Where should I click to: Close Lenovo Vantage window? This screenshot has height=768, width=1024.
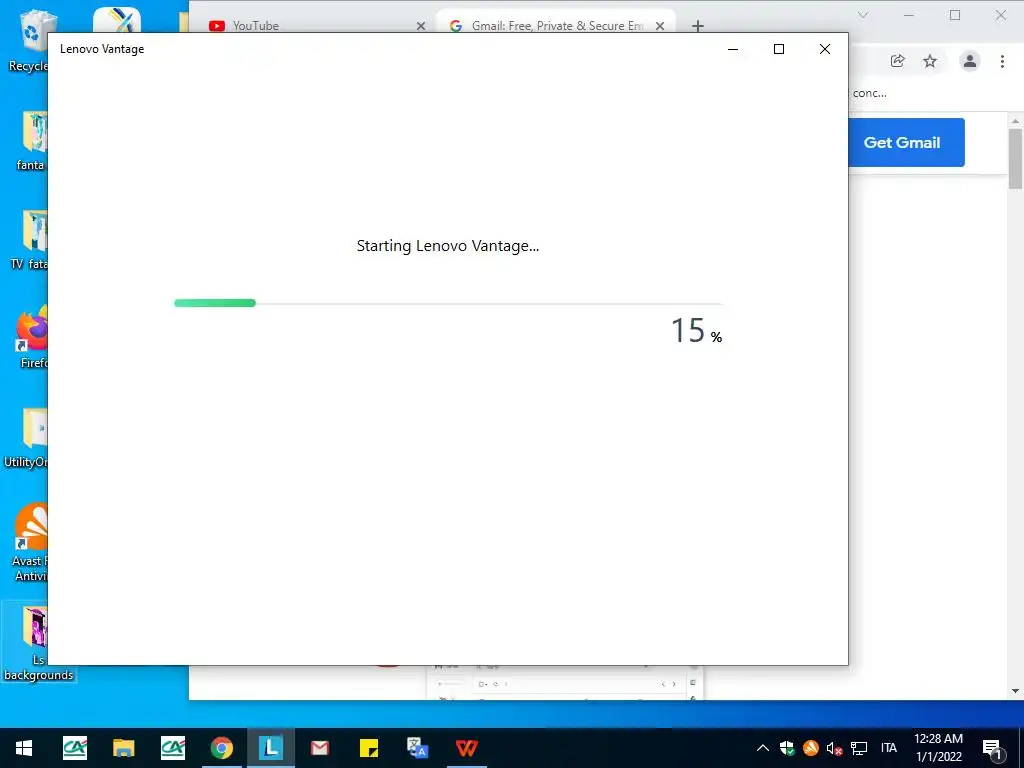(825, 49)
